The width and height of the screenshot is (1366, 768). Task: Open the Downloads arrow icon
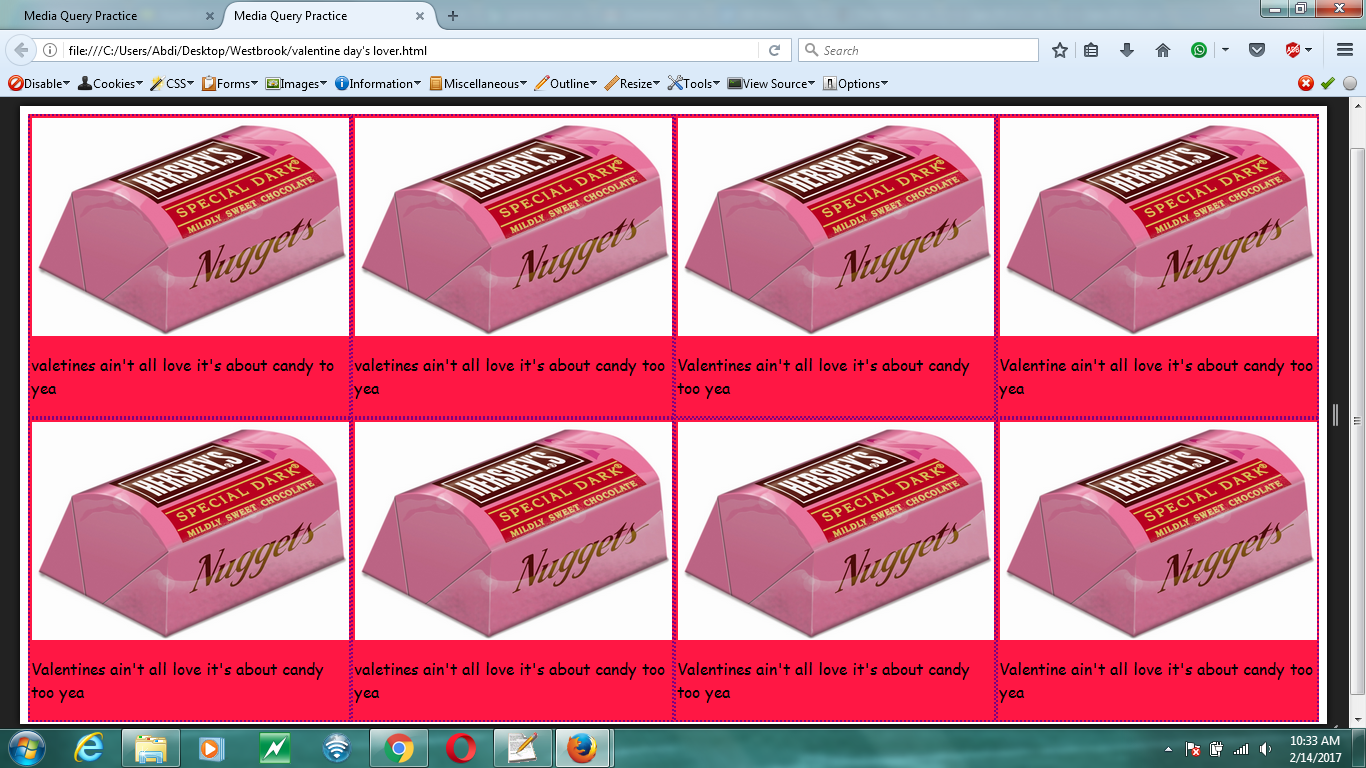[1127, 50]
